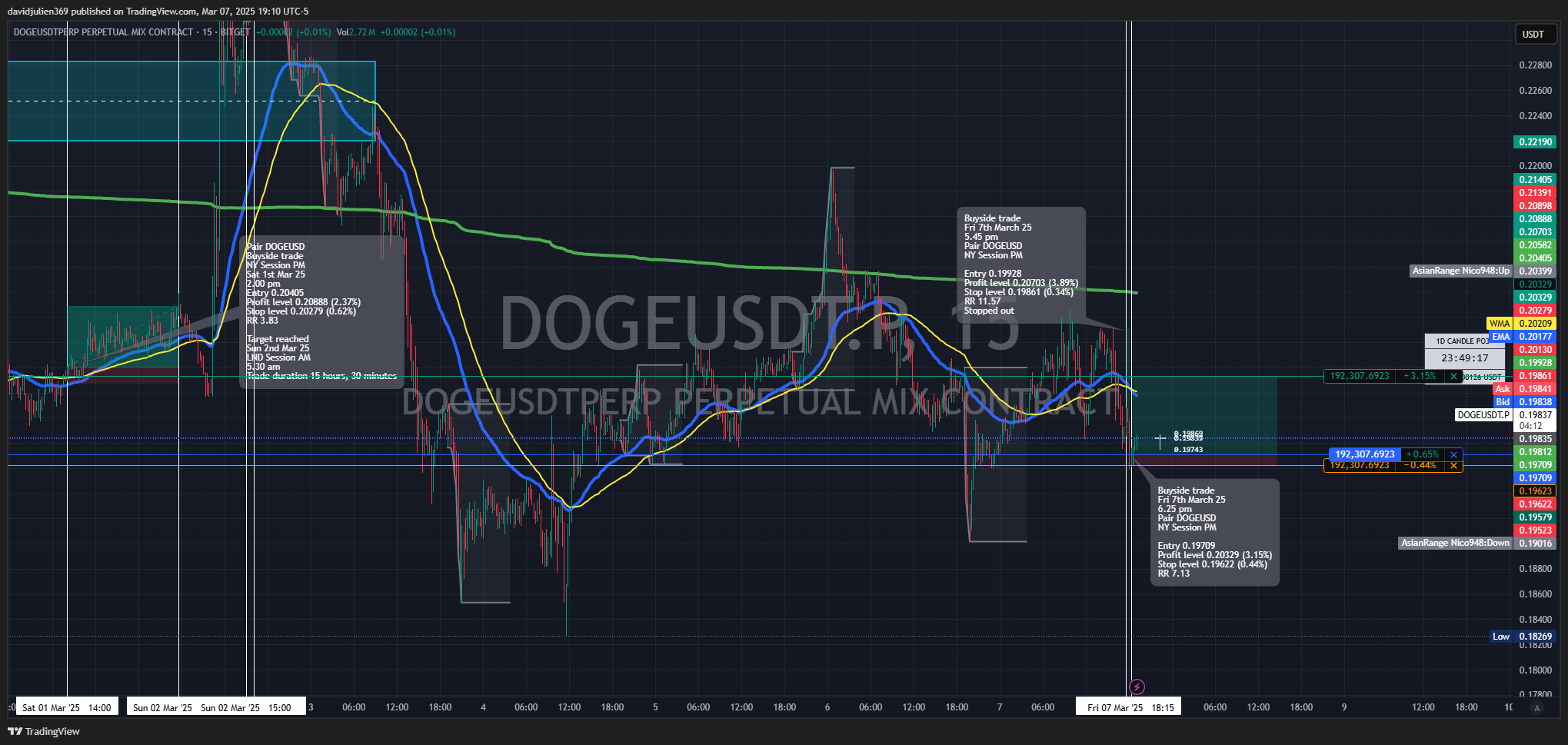
Task: Click the DOGEUSDTPERP PERPETUAL MIX CONTRACT title
Action: pos(104,32)
